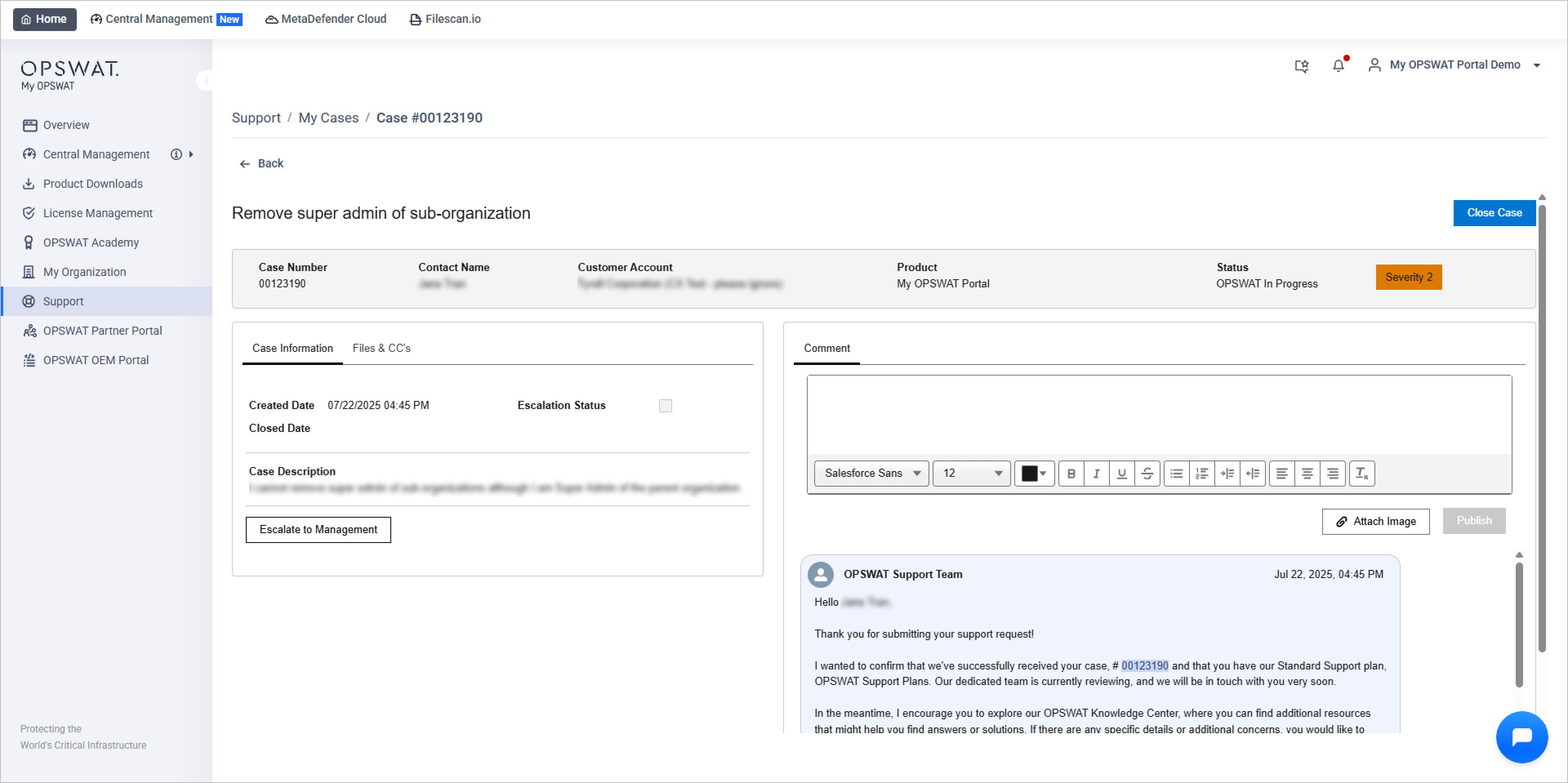Screen dimensions: 1568x783
Task: Open Filescan.io in top navigation
Action: click(445, 19)
